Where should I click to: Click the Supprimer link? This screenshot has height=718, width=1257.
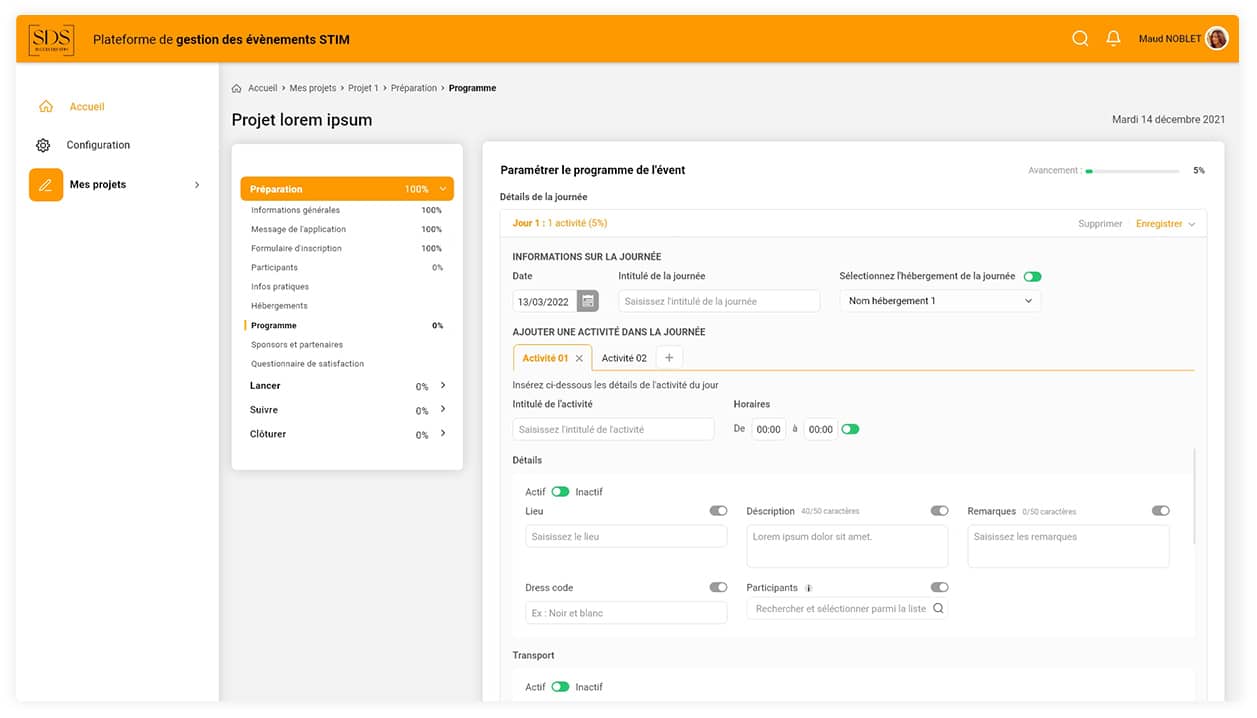click(1100, 224)
